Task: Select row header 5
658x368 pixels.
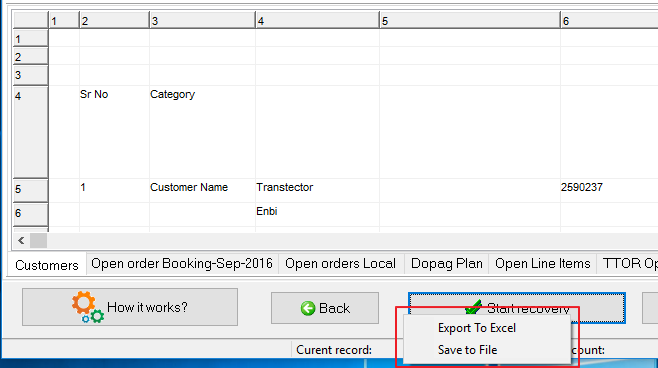Action: click(31, 191)
